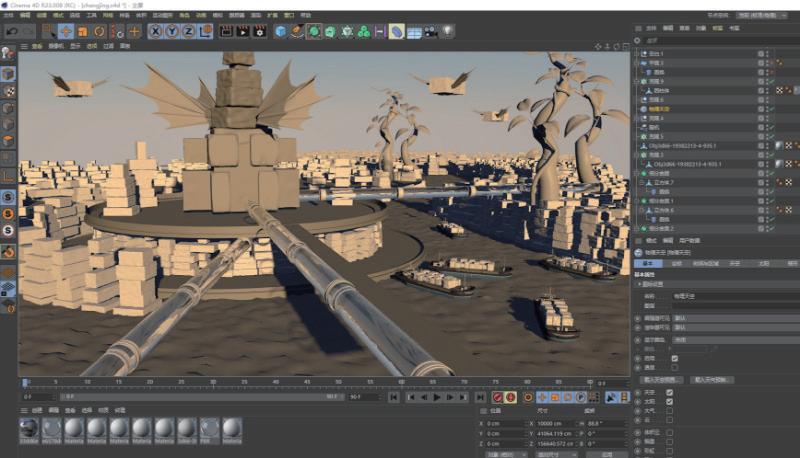Toggle the X axis lock
Viewport: 800px width, 458px height.
pos(157,31)
